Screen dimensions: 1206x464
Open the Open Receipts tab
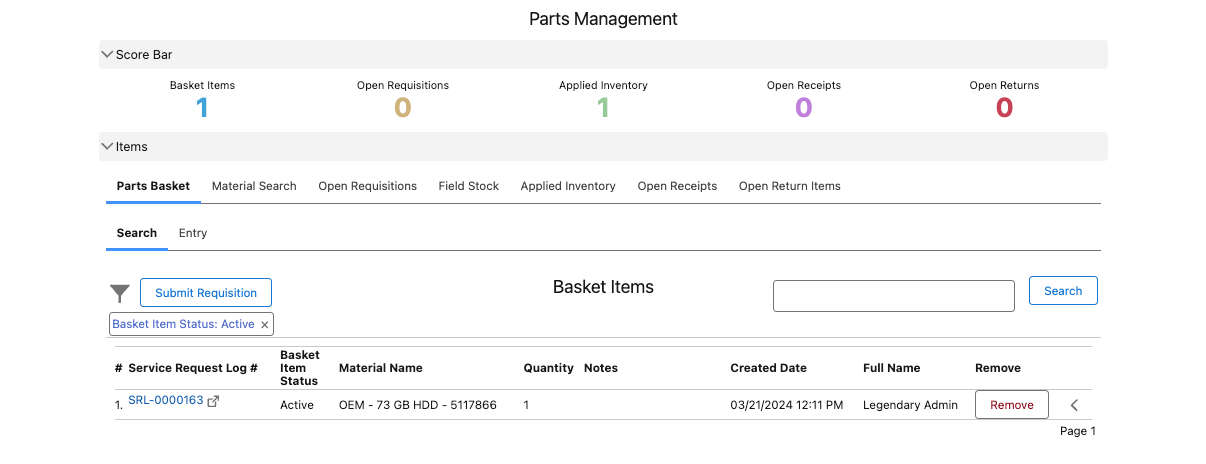[677, 186]
